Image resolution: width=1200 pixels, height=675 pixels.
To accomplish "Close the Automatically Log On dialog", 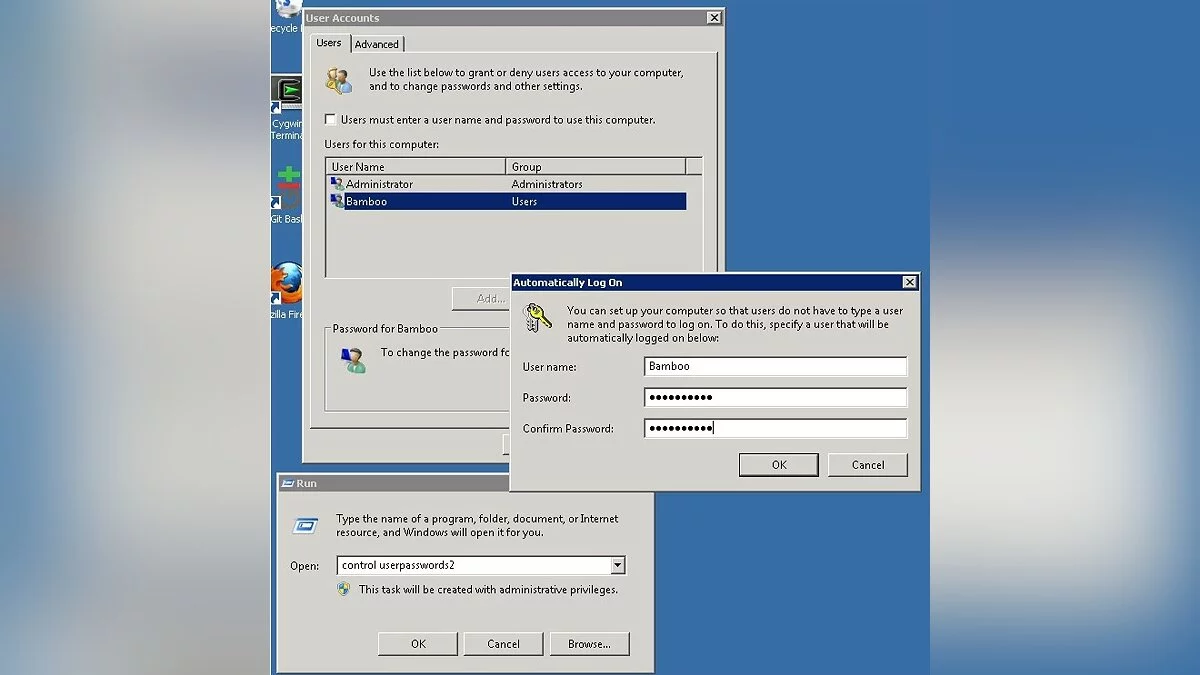I will tap(909, 282).
